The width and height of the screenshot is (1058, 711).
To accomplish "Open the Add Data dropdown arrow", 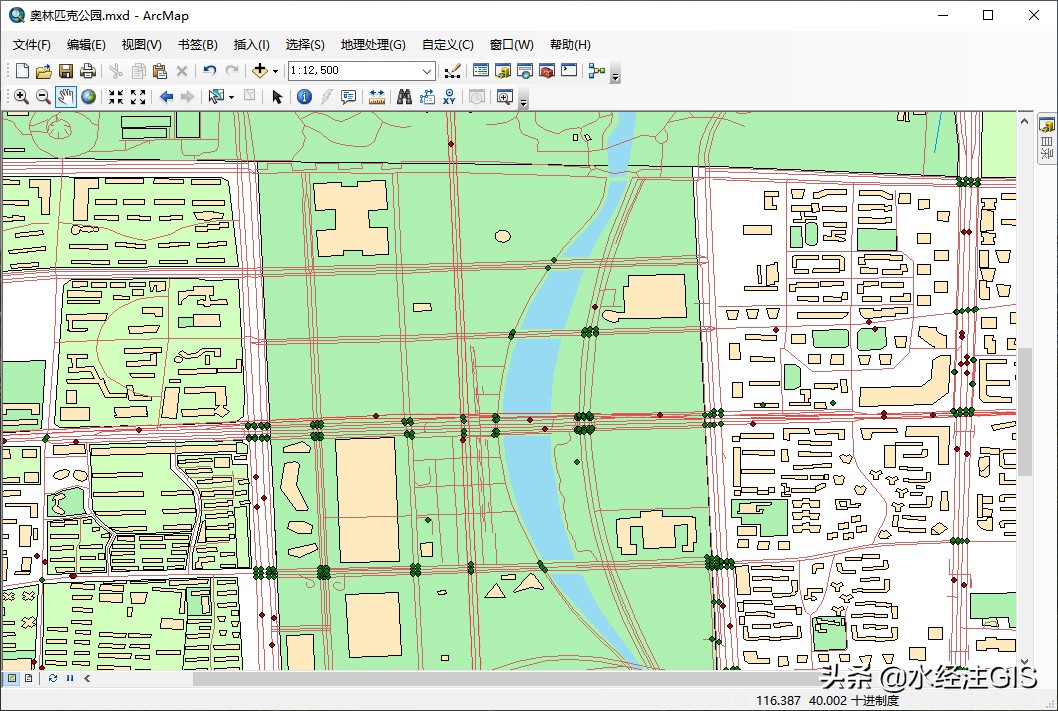I will click(x=276, y=71).
